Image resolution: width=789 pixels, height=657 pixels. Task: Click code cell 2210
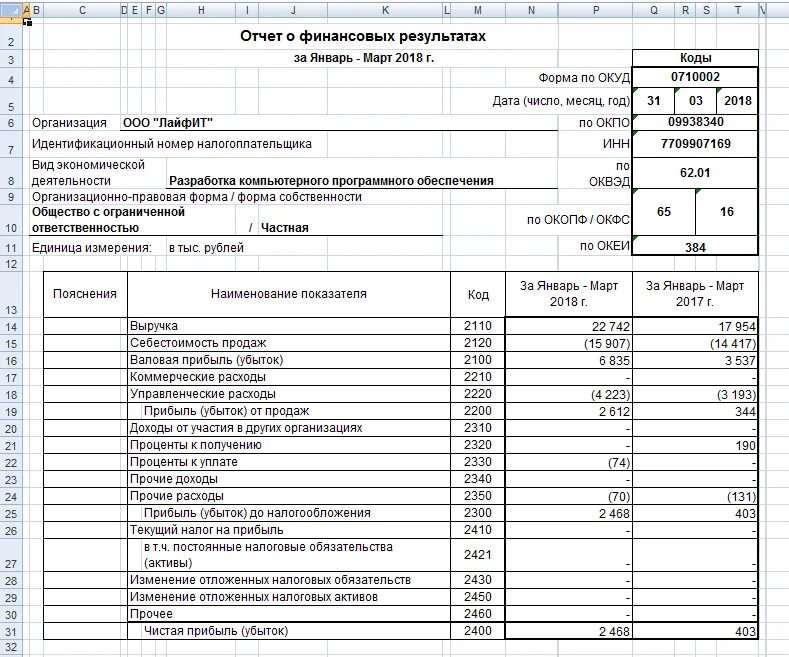478,377
